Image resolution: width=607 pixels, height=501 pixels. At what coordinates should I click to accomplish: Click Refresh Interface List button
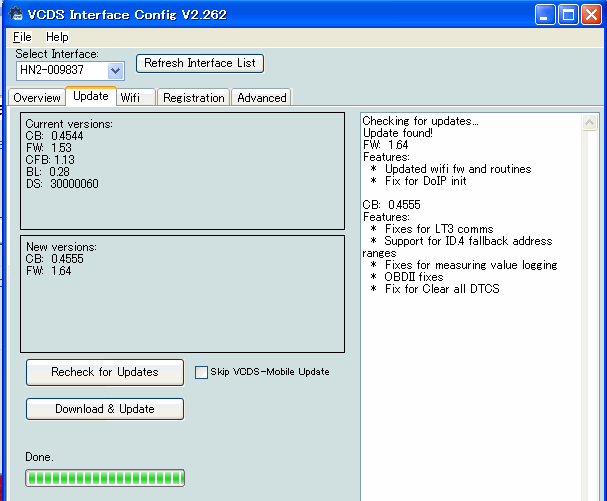(200, 63)
